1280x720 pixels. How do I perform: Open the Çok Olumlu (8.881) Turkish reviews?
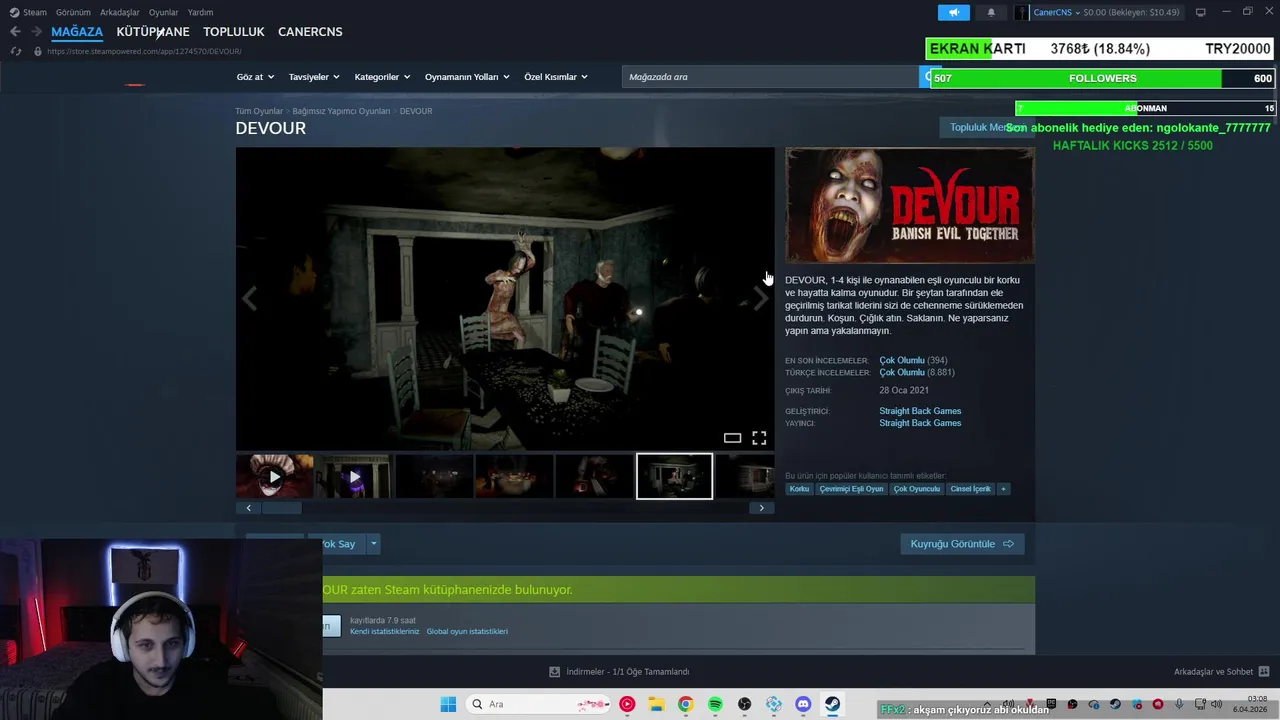(902, 372)
